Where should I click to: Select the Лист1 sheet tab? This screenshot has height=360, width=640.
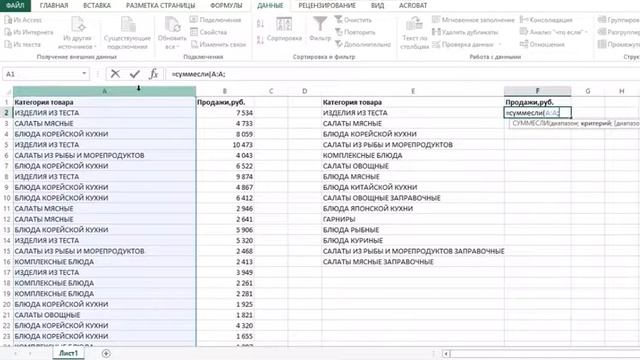[x=68, y=353]
